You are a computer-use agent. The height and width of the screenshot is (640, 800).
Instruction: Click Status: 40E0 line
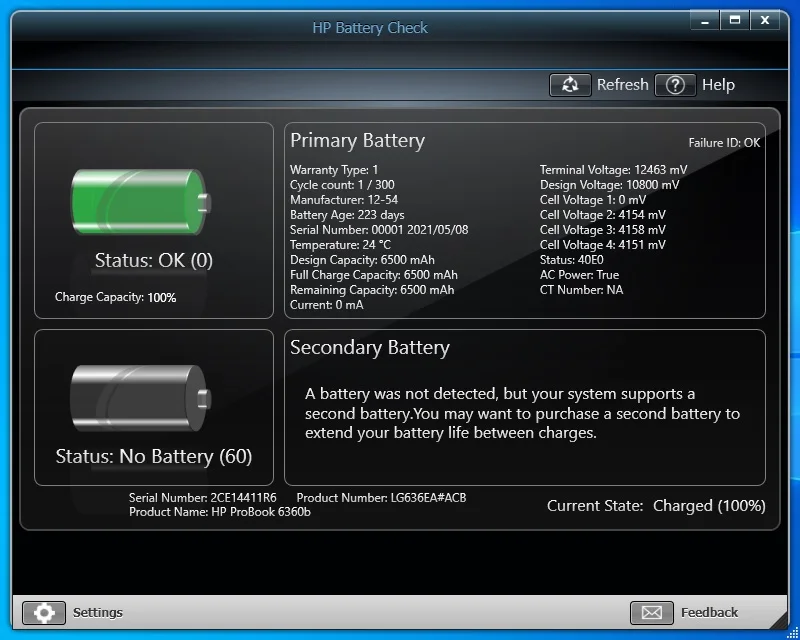(572, 260)
